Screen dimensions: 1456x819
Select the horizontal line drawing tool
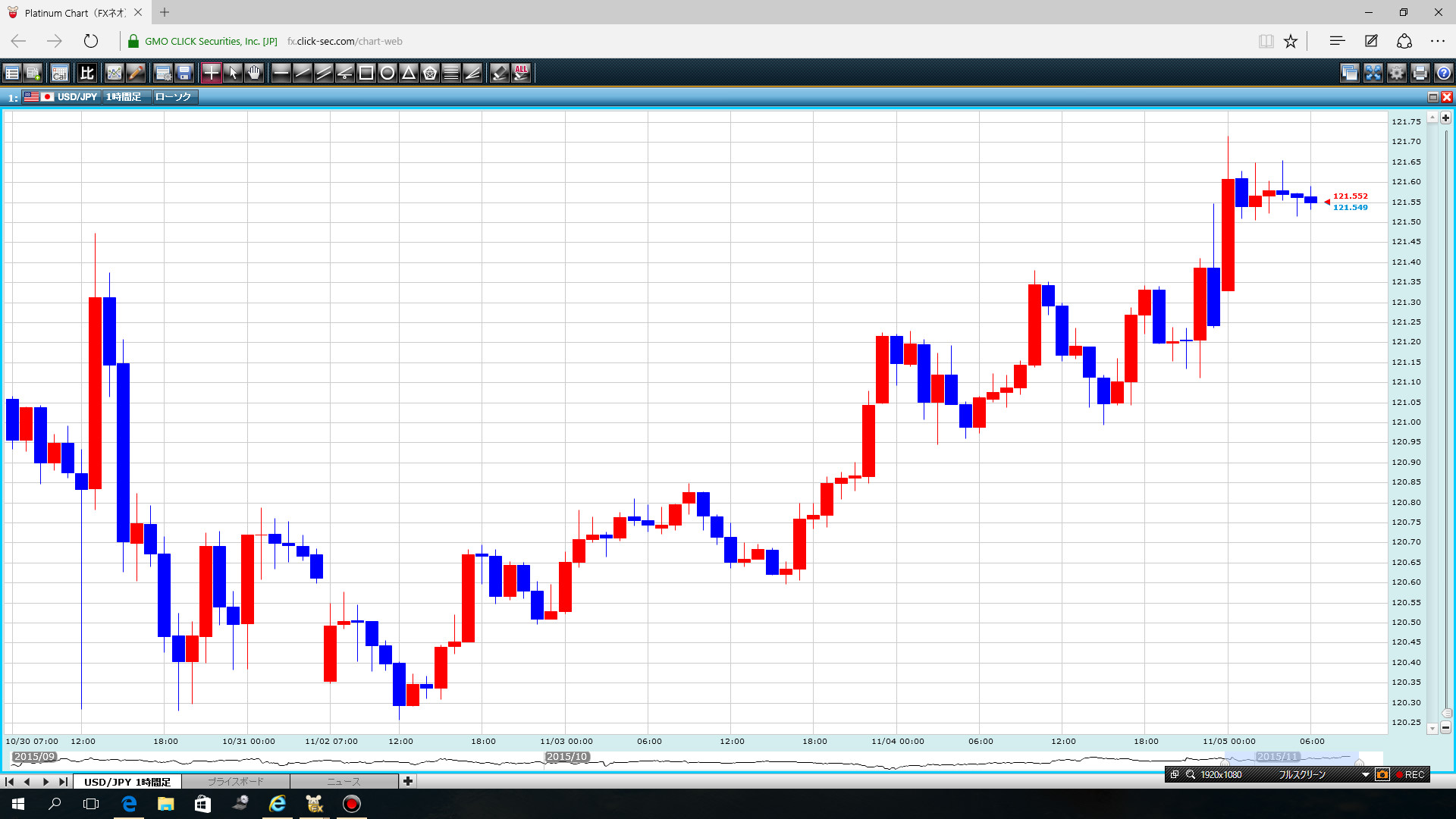point(281,73)
